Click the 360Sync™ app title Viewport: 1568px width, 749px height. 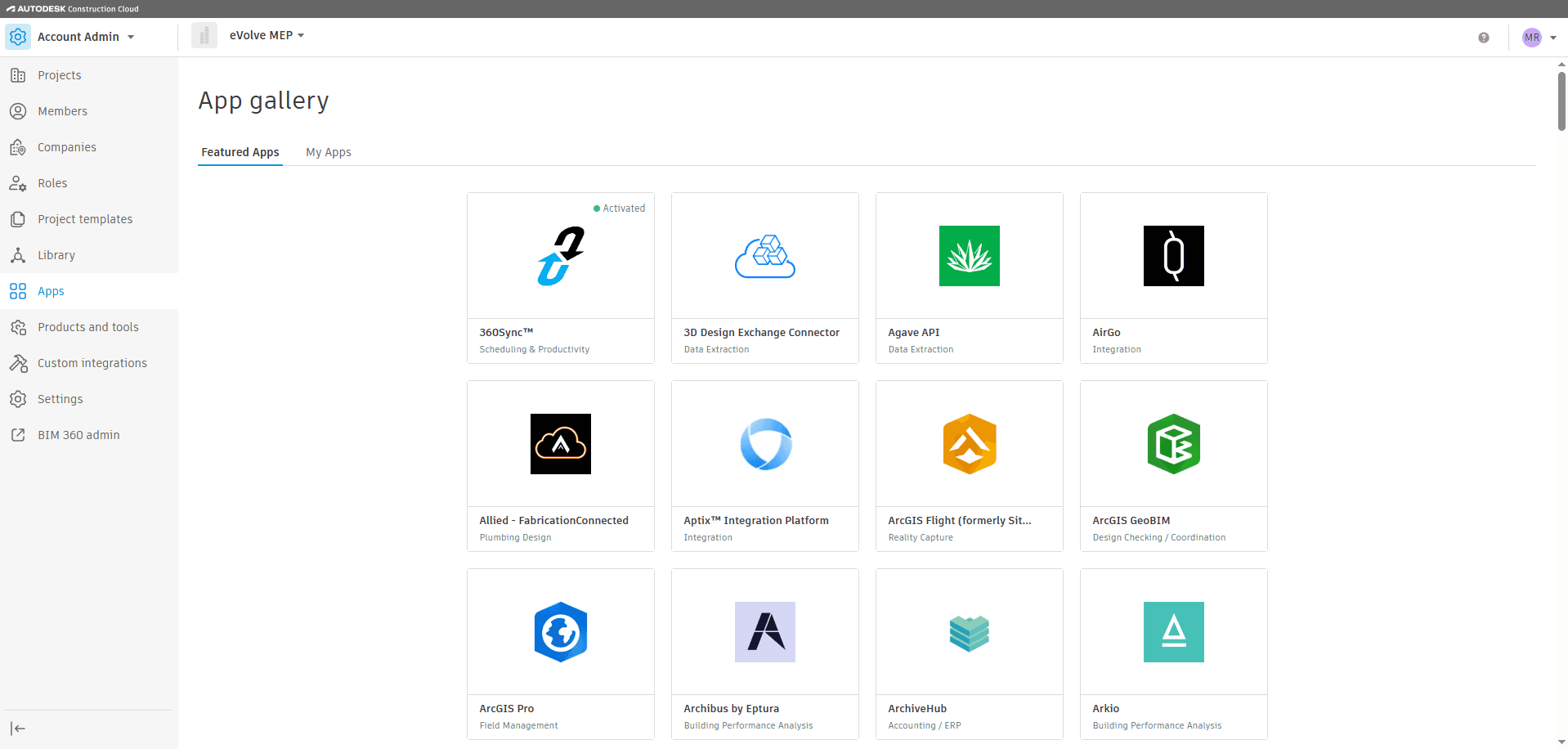pos(506,333)
